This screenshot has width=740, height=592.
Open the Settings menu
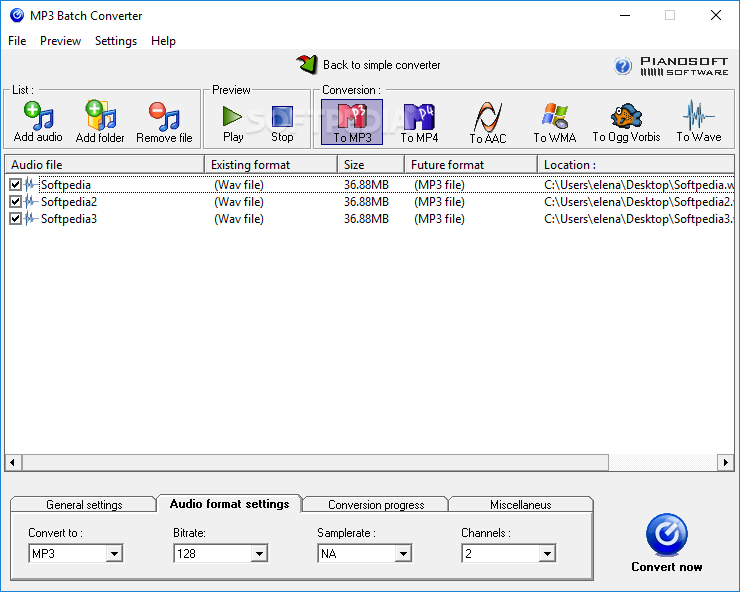116,41
